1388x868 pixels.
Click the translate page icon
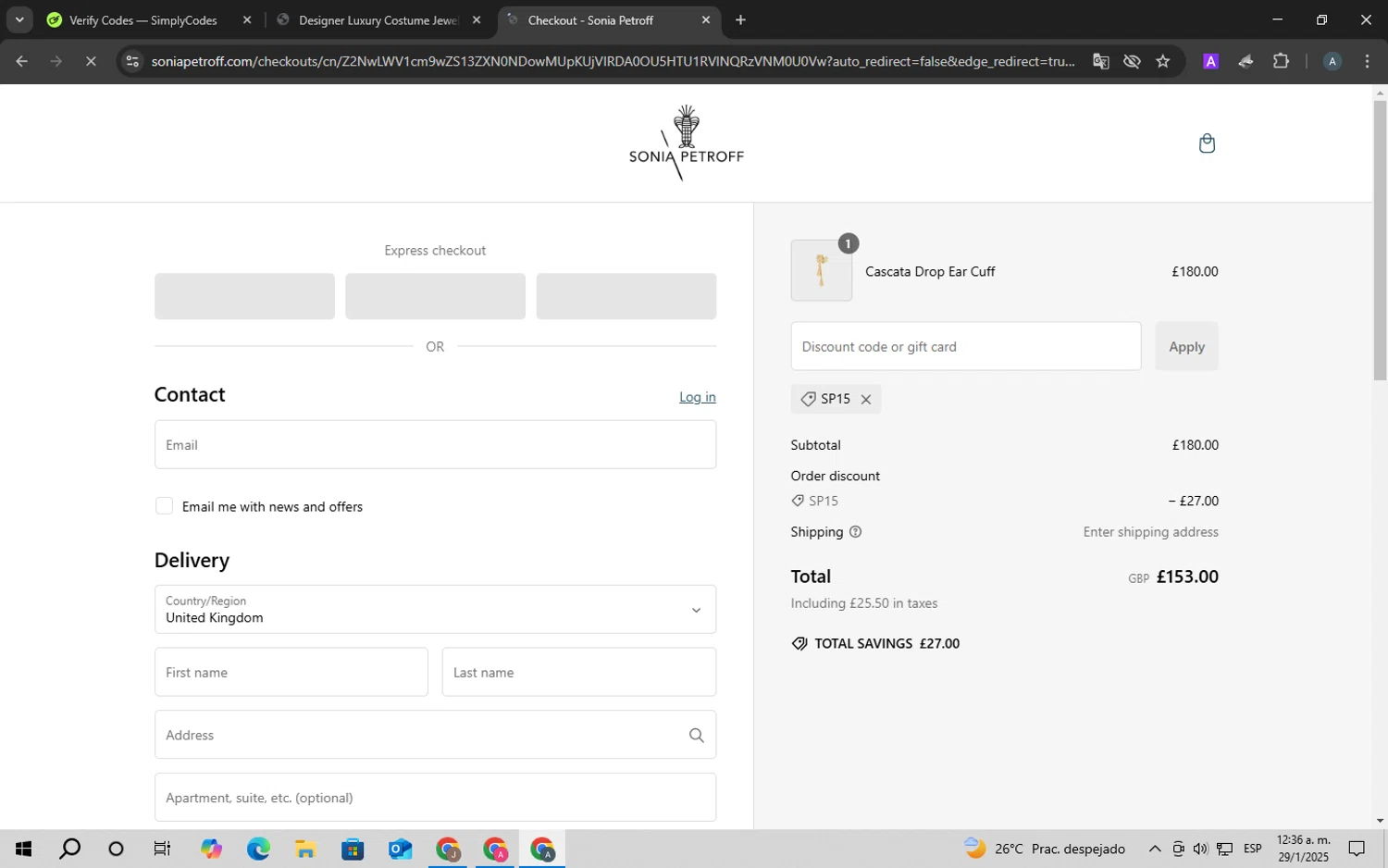click(x=1100, y=61)
